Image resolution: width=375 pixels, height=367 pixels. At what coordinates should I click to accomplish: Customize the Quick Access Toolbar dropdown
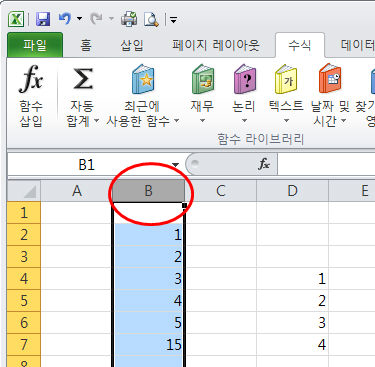coord(173,20)
